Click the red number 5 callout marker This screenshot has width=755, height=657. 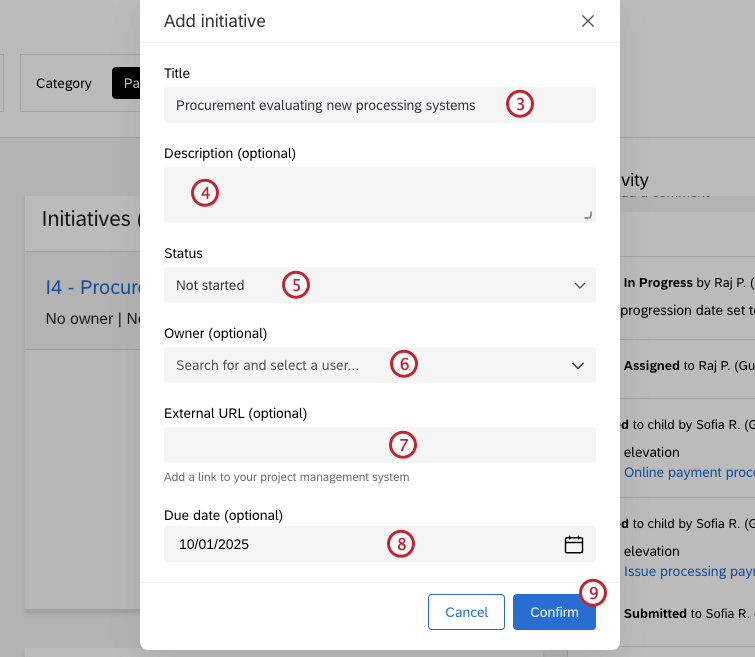click(x=295, y=285)
